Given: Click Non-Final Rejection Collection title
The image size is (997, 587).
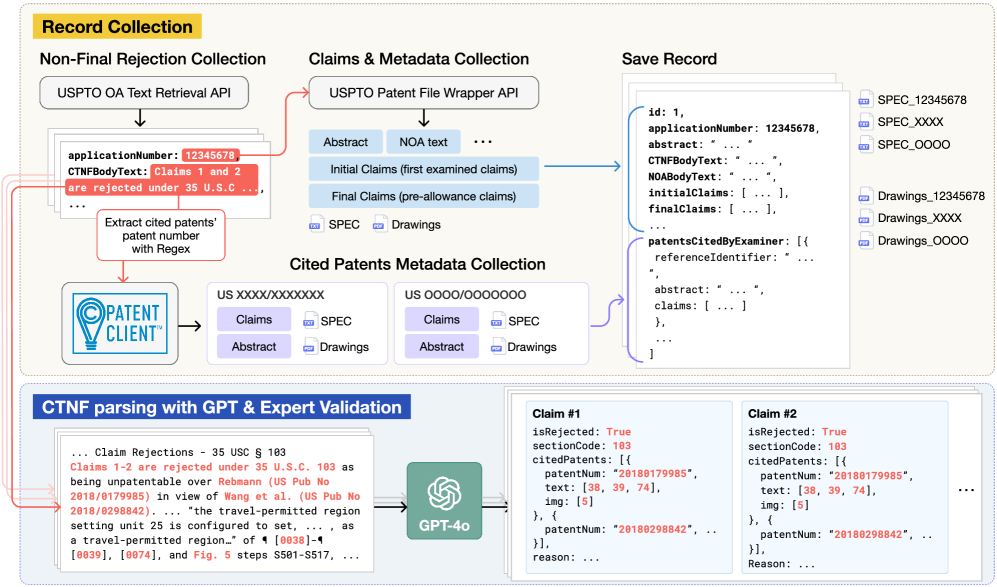Looking at the screenshot, I should click(x=153, y=59).
